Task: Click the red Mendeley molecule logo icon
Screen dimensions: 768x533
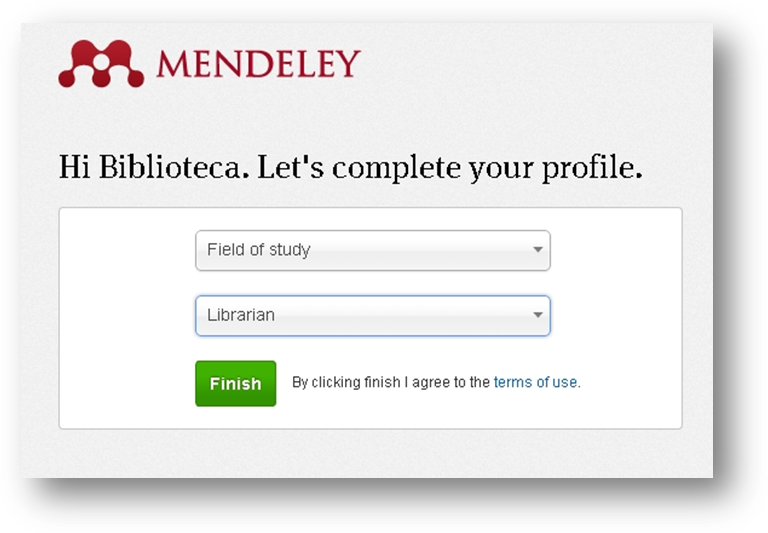Action: [101, 64]
